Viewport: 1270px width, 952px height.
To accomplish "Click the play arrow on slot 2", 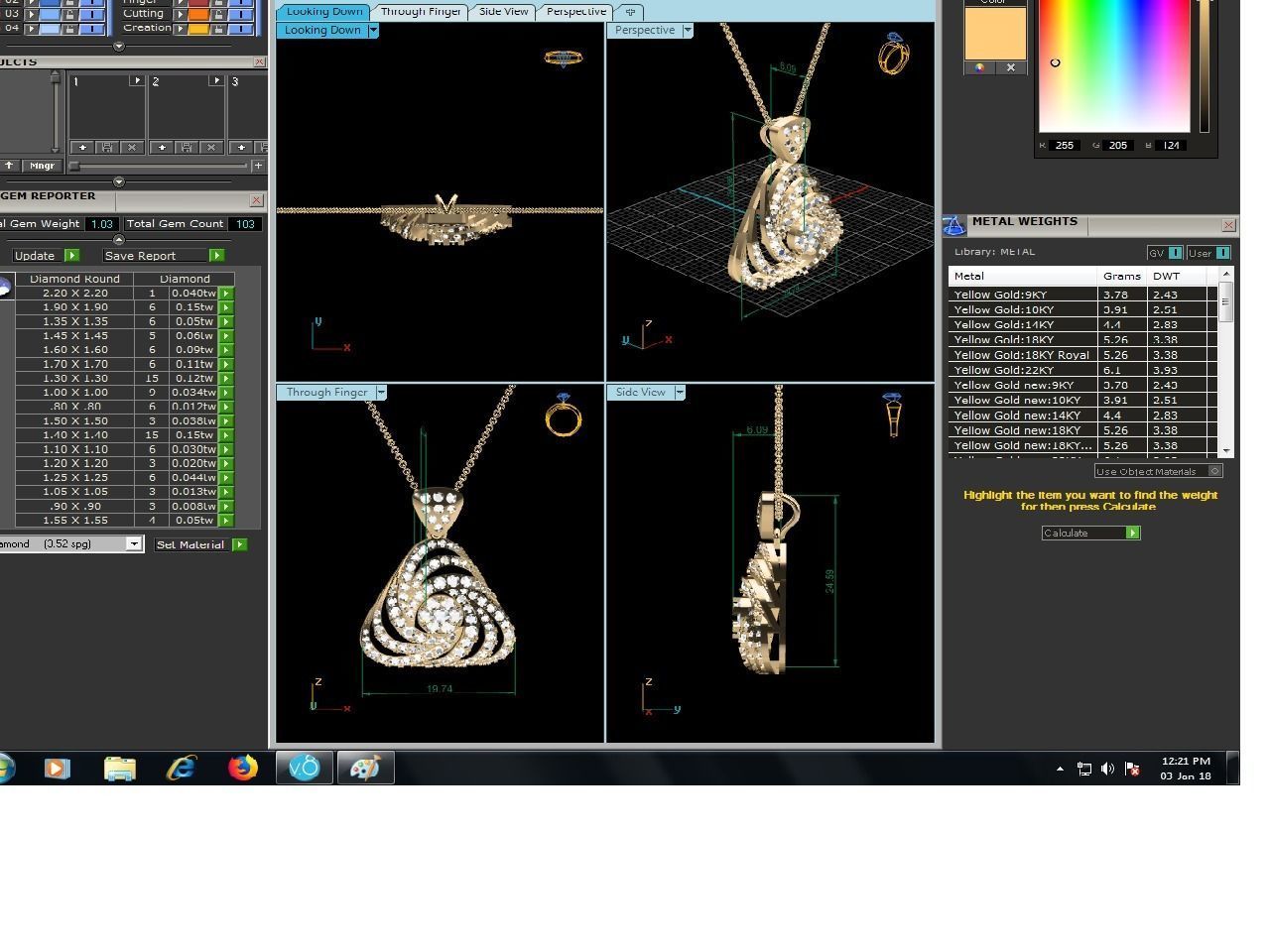I will (x=215, y=80).
